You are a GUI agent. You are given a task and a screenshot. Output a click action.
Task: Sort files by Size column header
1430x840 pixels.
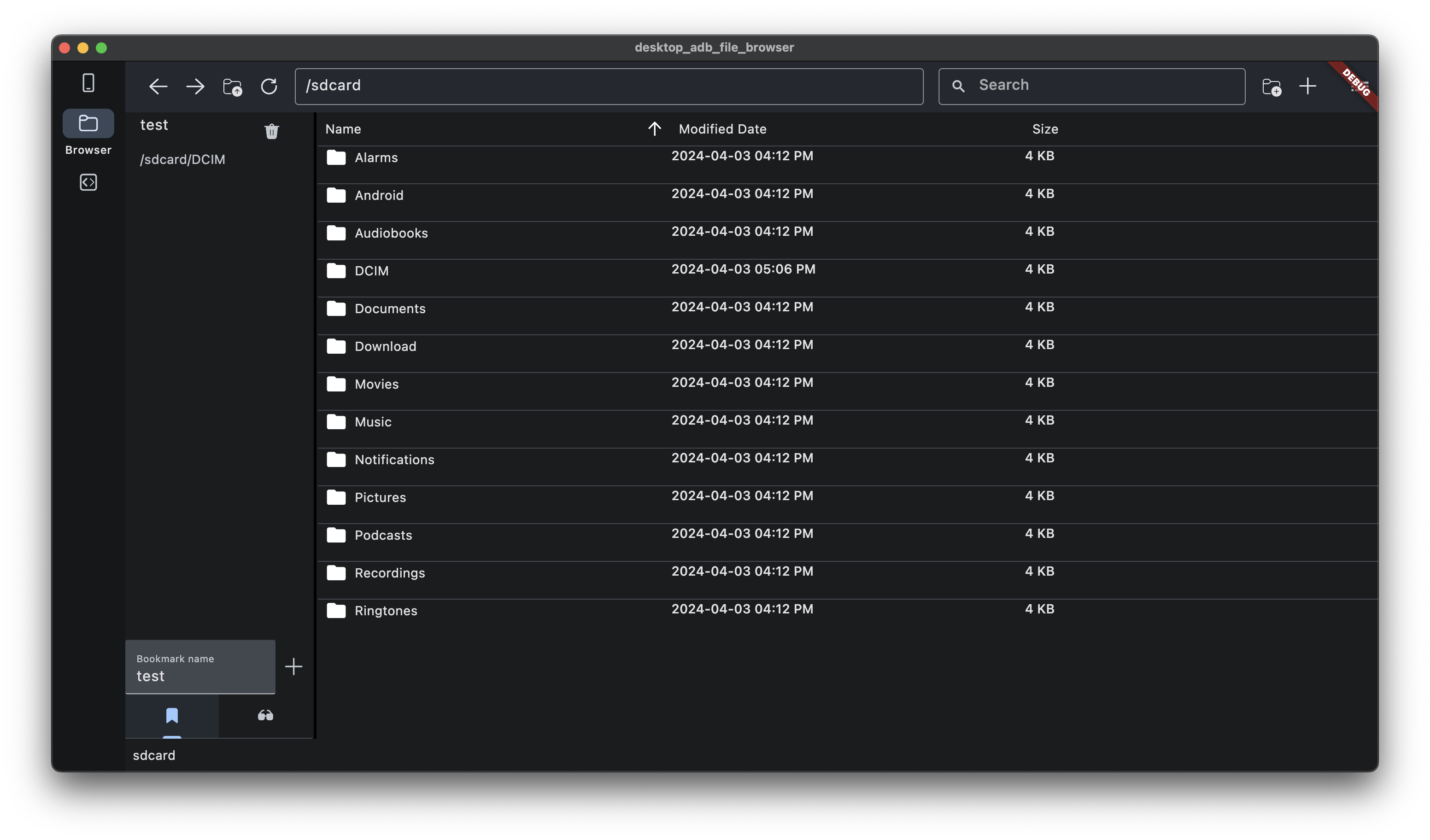click(1045, 129)
